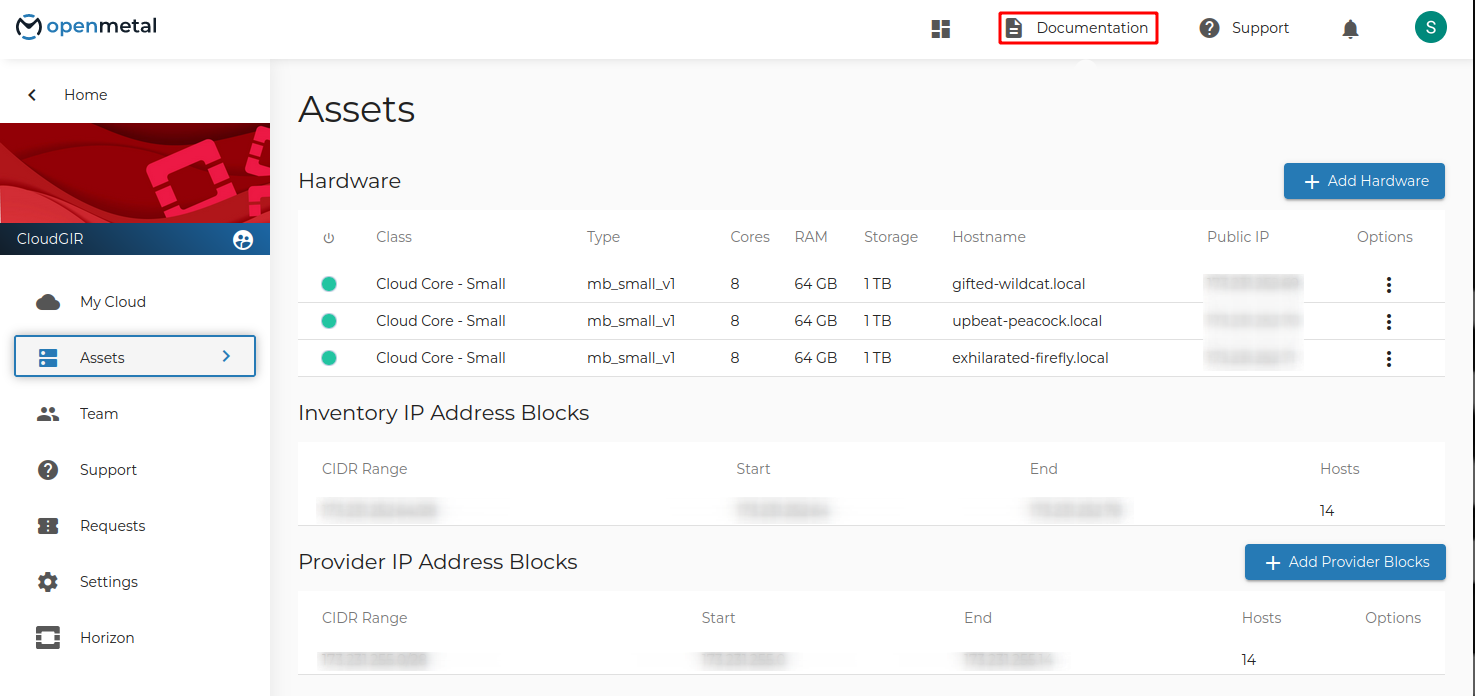Click the Horizon sidebar icon

point(48,637)
